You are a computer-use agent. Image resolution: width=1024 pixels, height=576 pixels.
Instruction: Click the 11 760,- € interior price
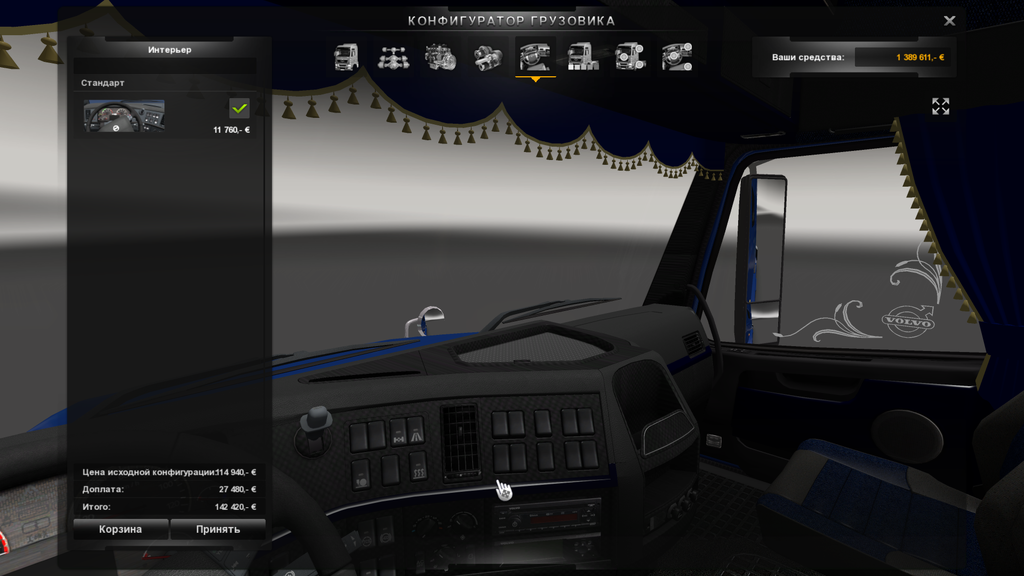tap(231, 130)
